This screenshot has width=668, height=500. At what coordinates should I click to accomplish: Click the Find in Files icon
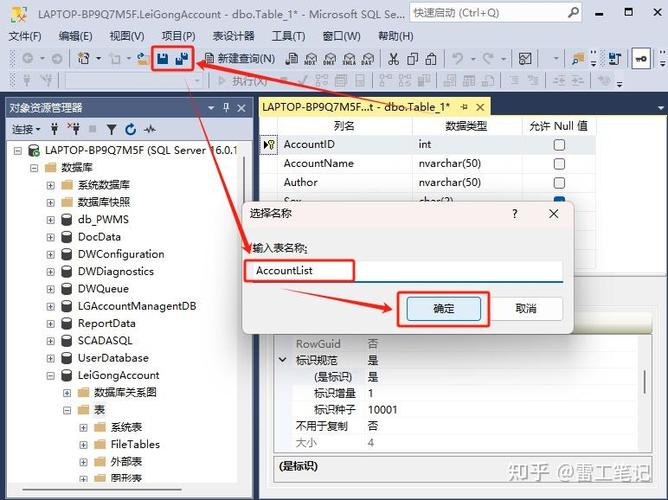pyautogui.click(x=578, y=58)
